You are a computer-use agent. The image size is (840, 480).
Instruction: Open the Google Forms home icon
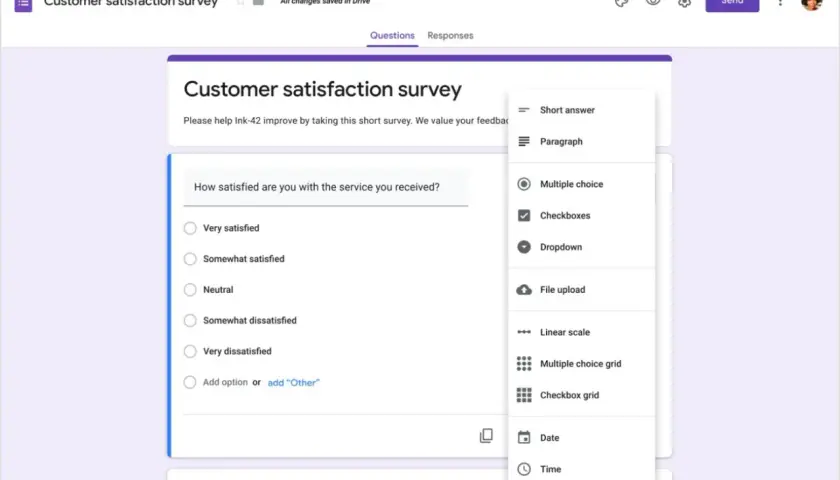tap(23, 4)
